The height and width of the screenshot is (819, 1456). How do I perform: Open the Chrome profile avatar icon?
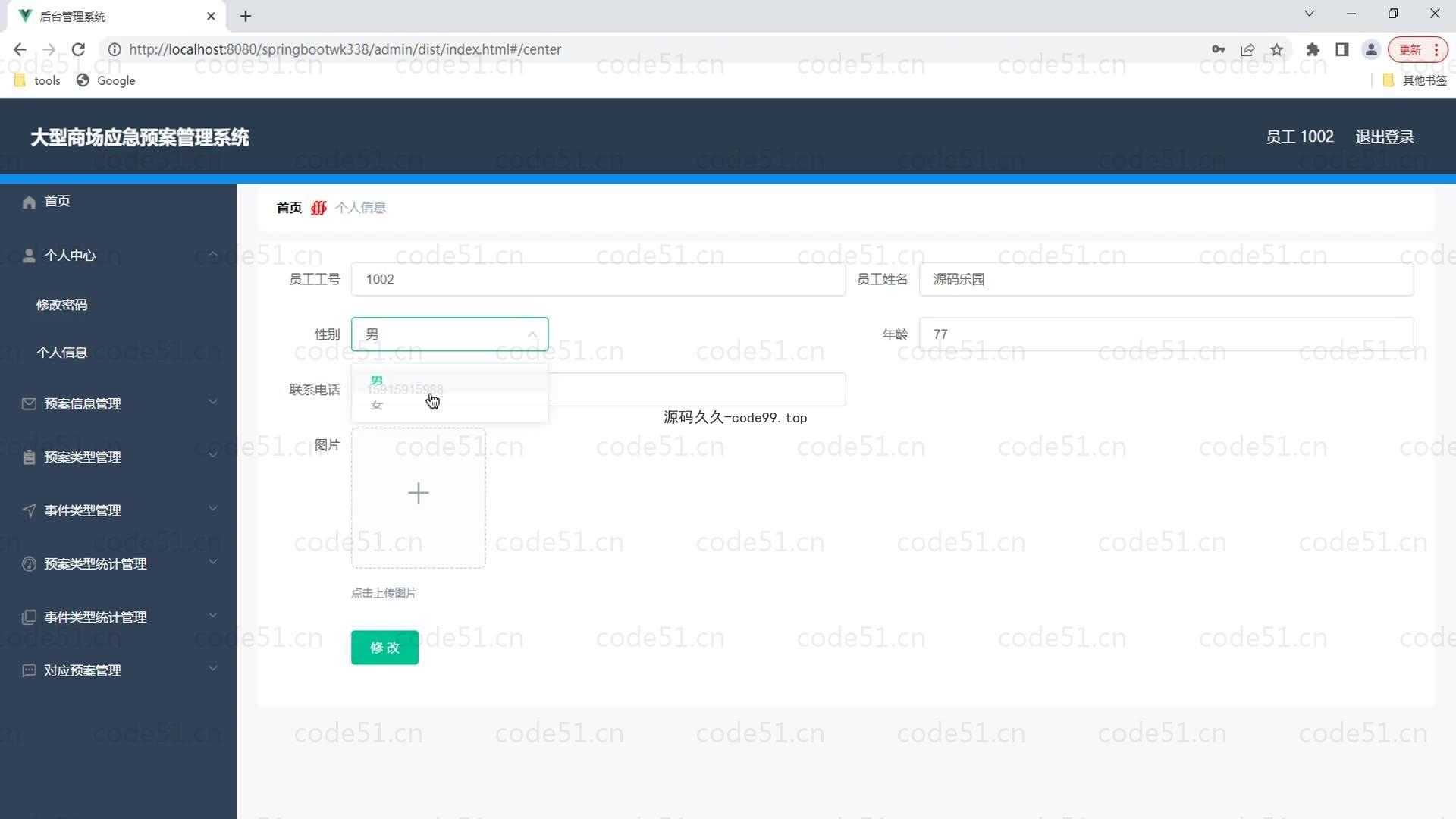click(1371, 49)
